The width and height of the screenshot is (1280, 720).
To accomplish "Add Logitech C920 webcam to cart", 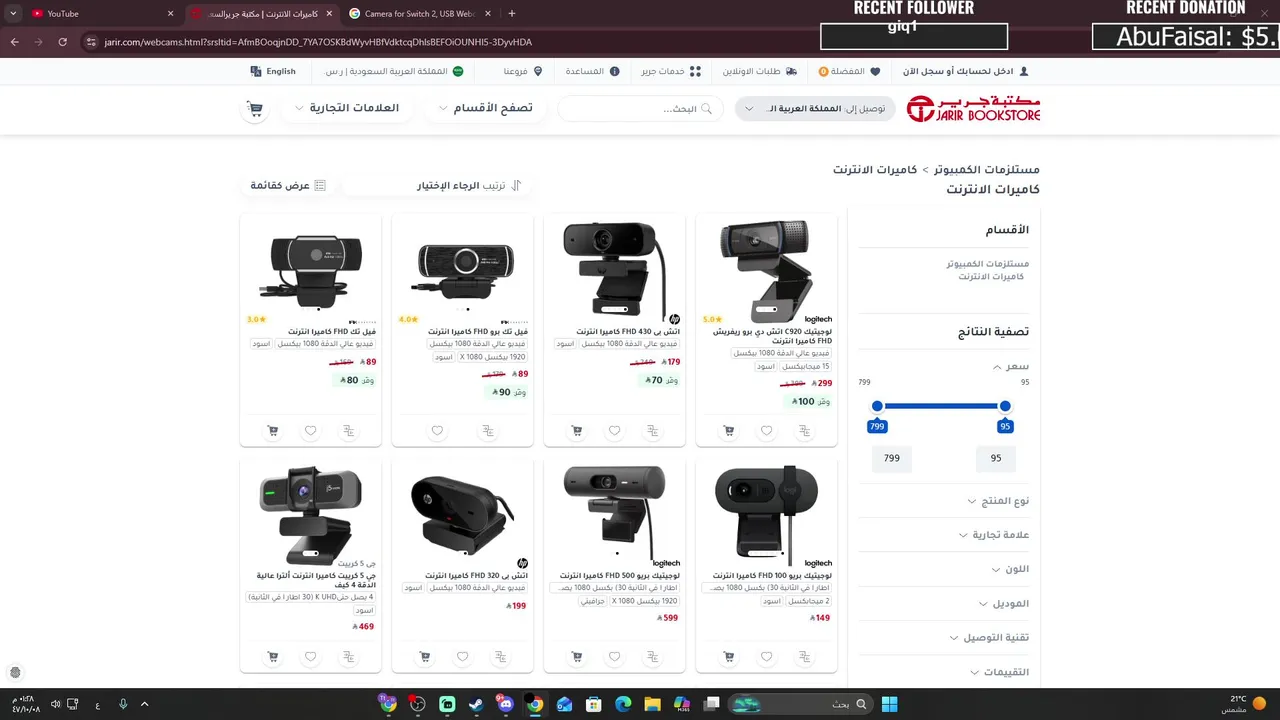I will 728,431.
